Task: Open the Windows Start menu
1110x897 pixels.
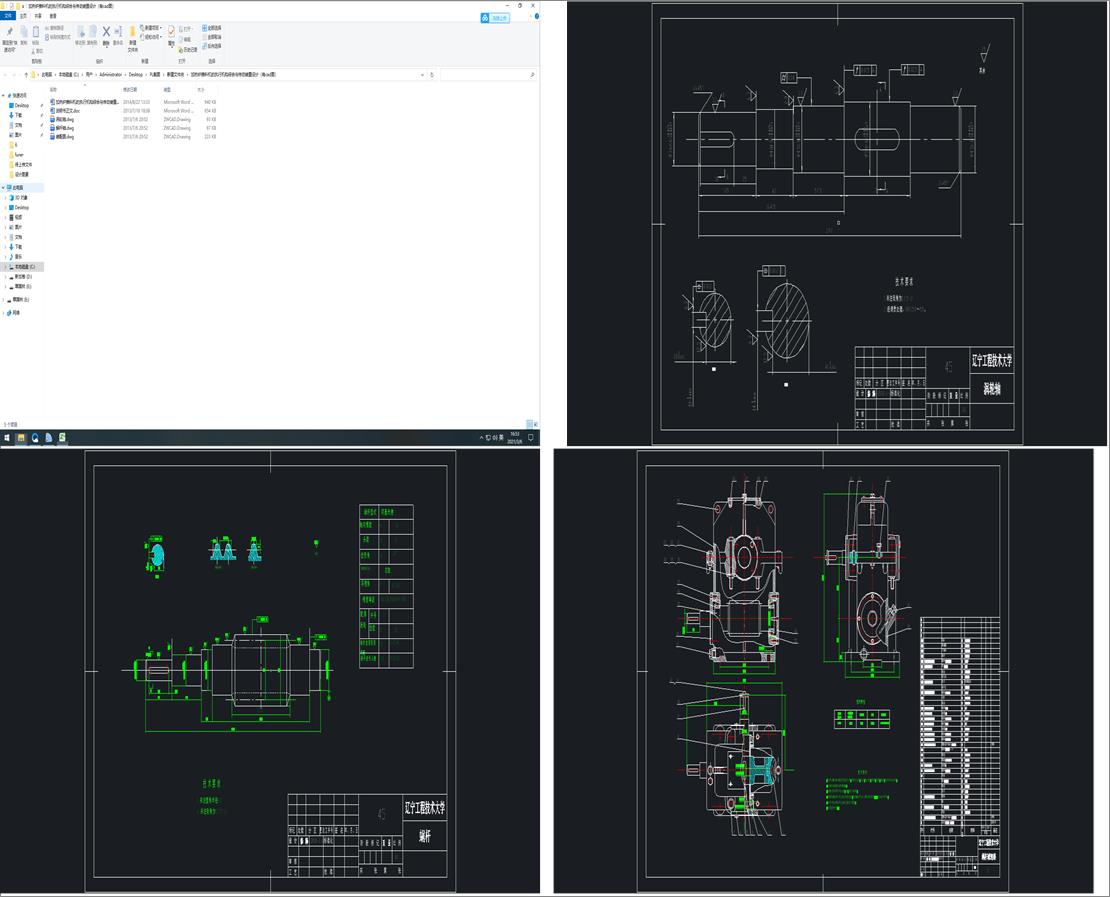Action: (x=7, y=438)
